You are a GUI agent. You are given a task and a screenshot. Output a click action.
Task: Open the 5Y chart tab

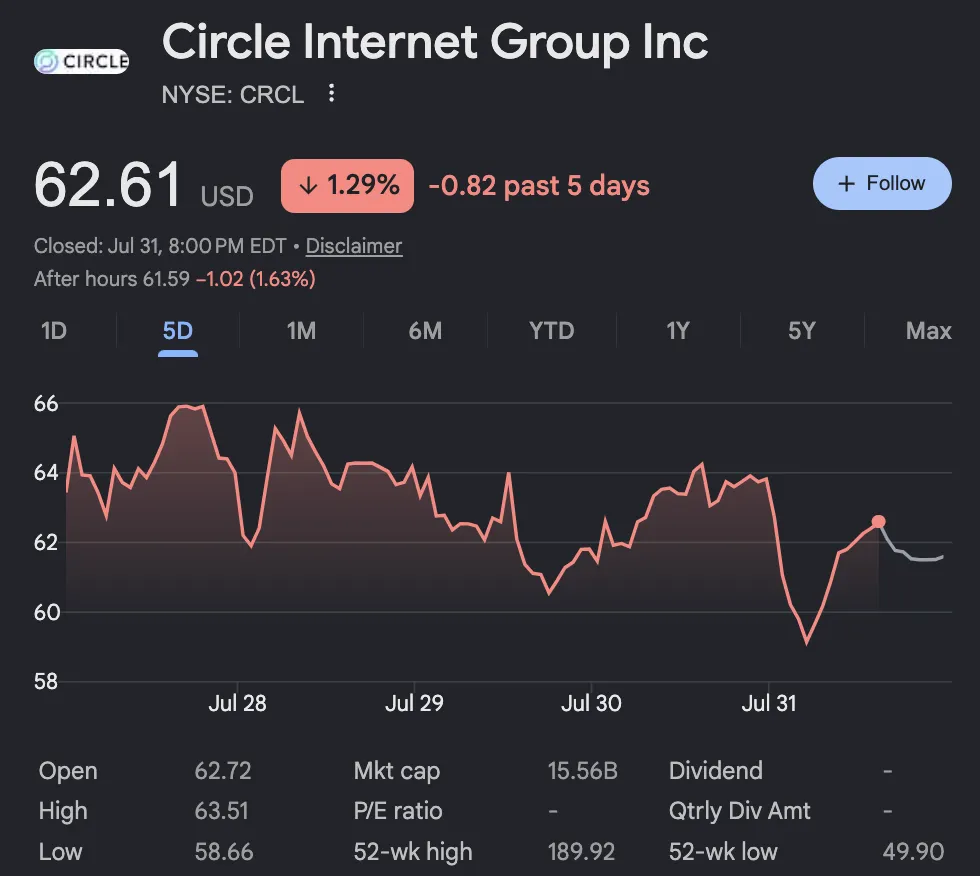pyautogui.click(x=802, y=331)
